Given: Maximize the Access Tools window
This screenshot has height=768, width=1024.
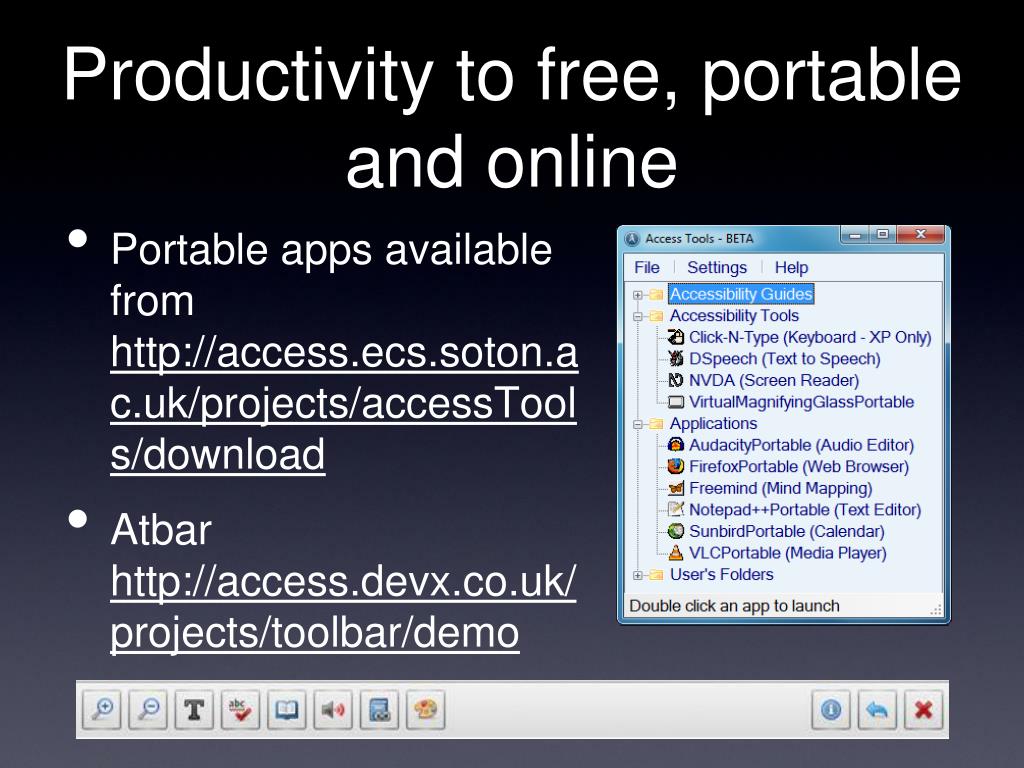Looking at the screenshot, I should point(882,234).
